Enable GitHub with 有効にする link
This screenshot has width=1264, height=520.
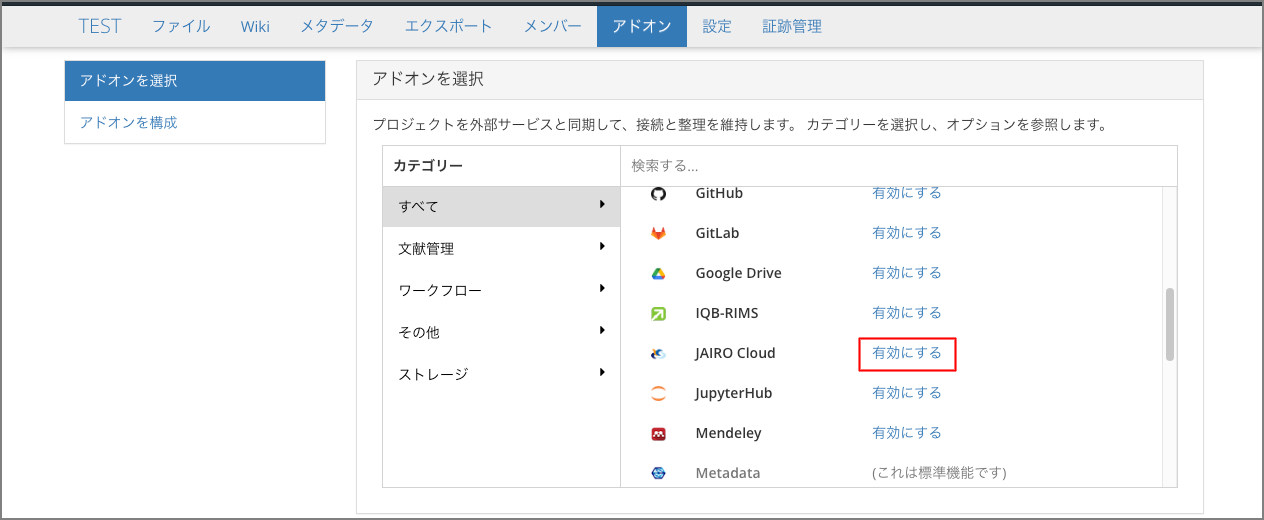coord(907,193)
